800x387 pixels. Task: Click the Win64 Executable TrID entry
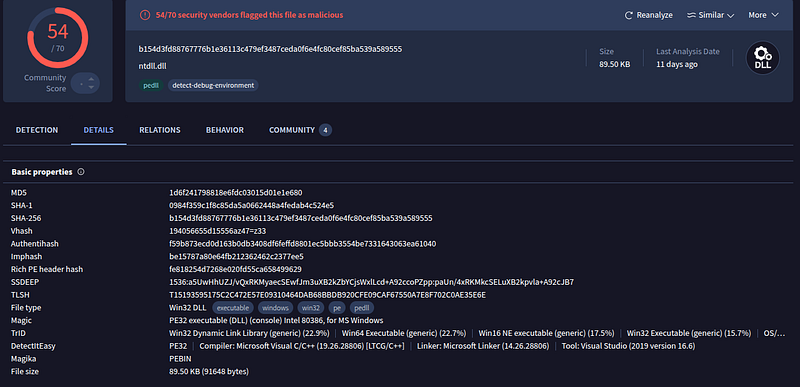[x=404, y=333]
